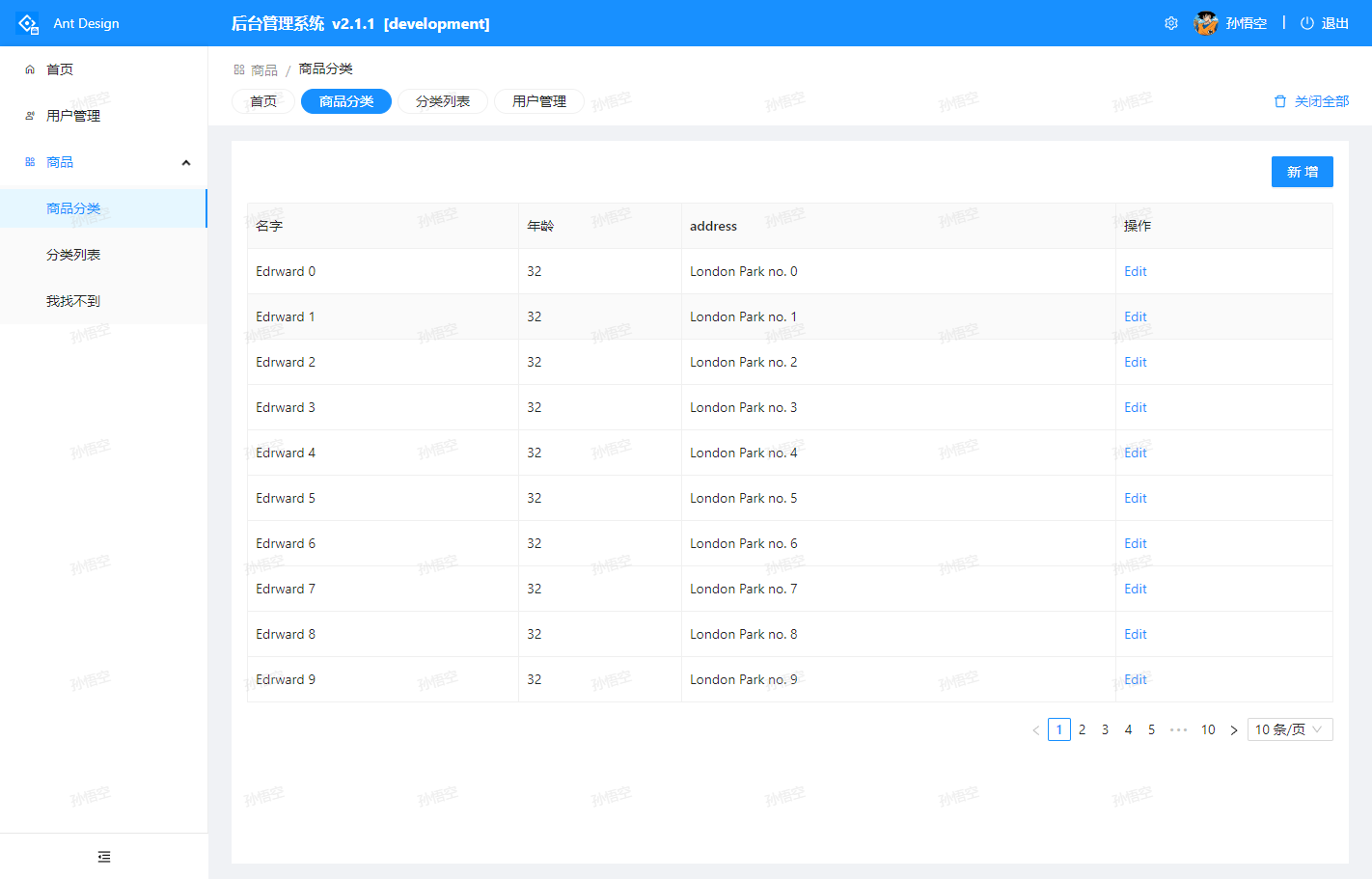1372x879 pixels.
Task: Switch to the 用户管理 page tab
Action: [539, 101]
